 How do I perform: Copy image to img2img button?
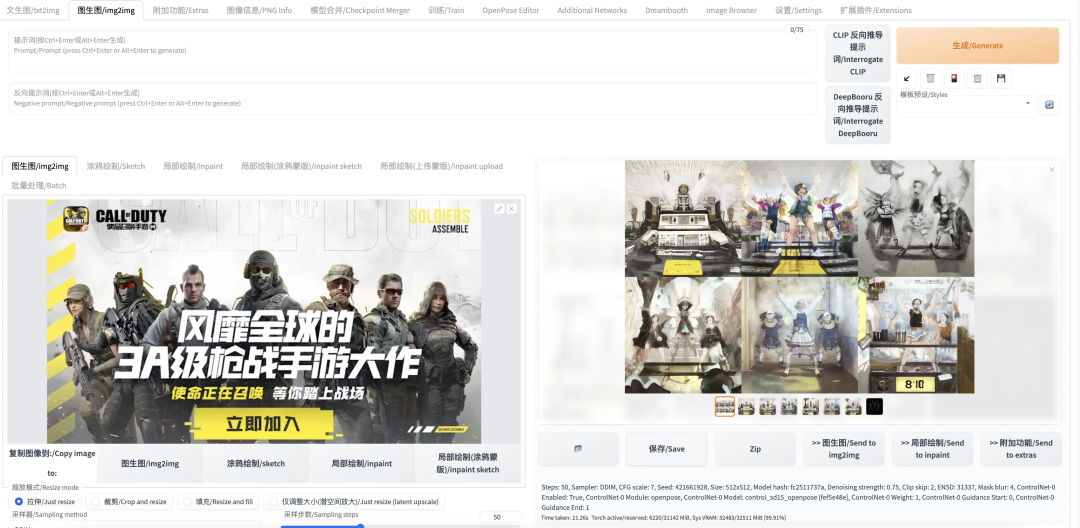[150, 463]
